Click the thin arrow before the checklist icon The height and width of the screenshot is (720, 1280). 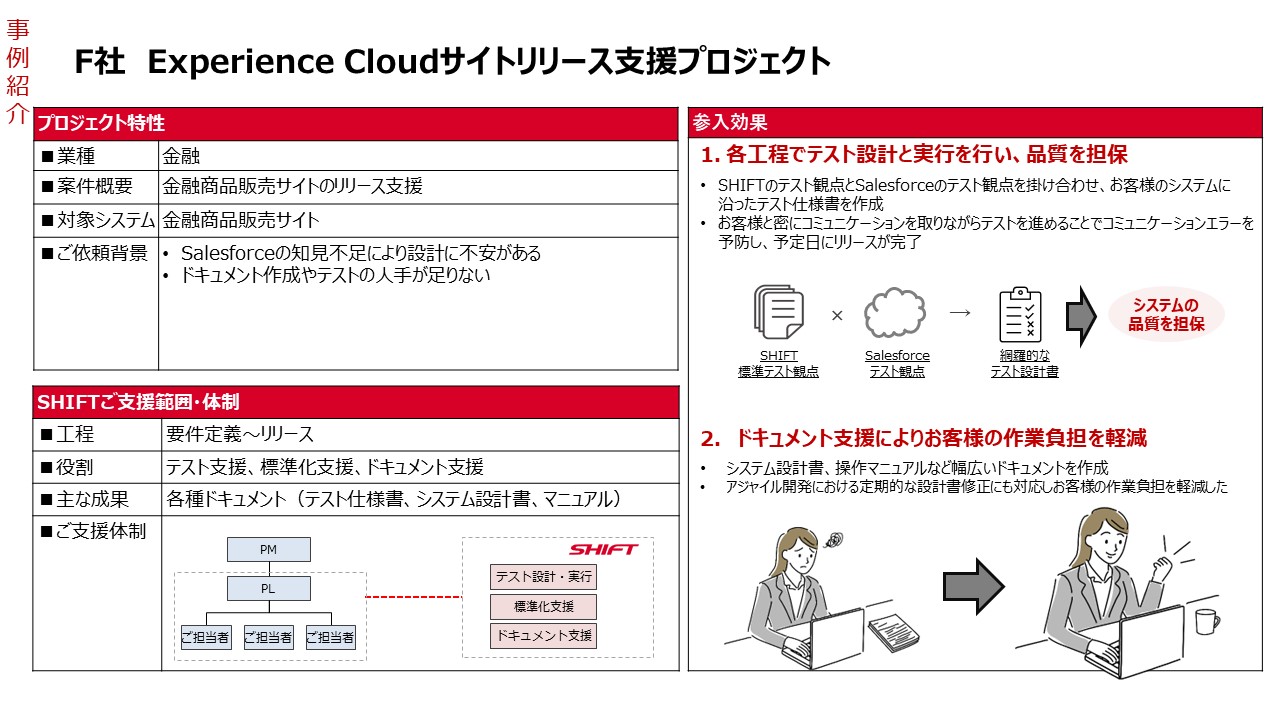click(960, 313)
